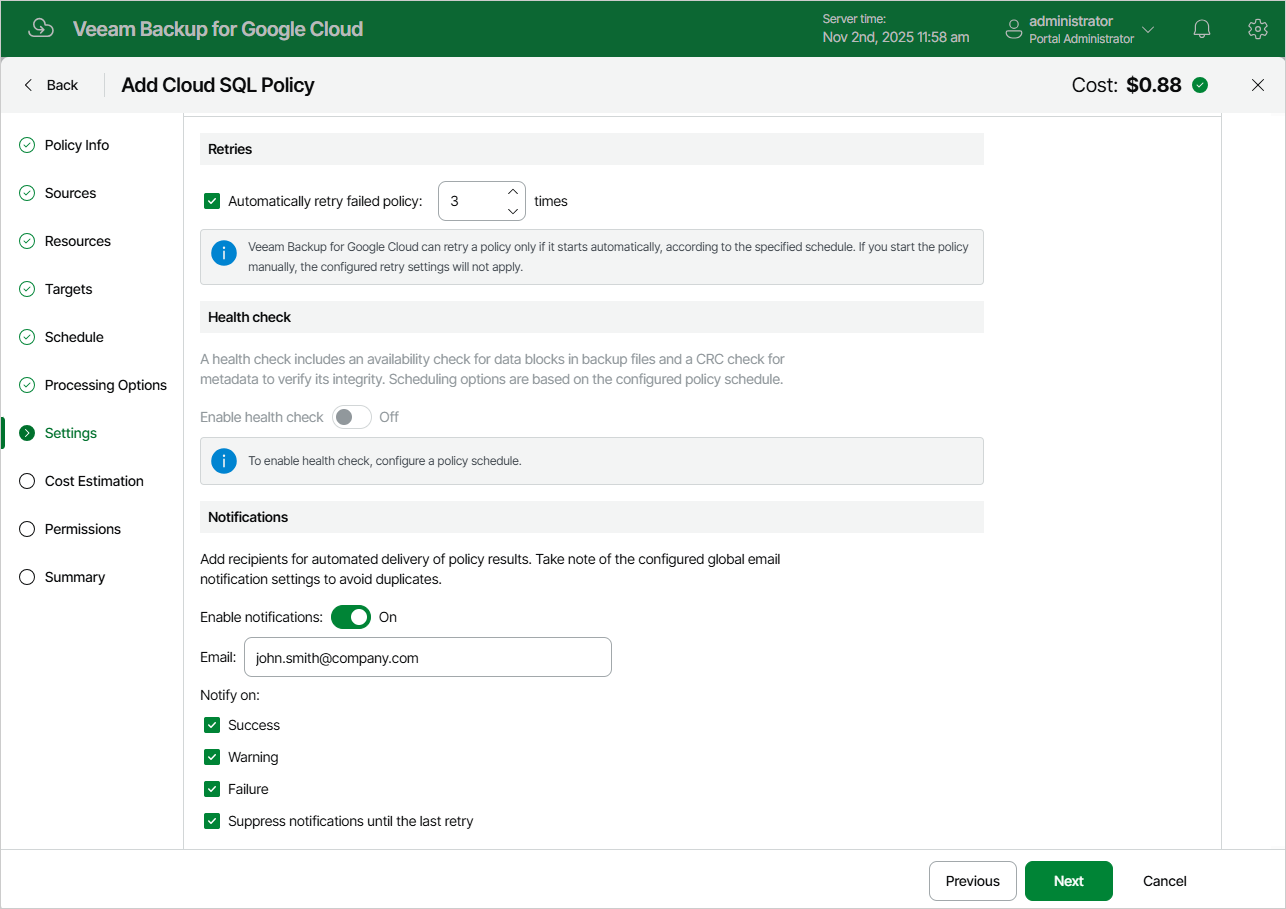1286x909 pixels.
Task: Turn off Enable notifications switch
Action: (351, 617)
